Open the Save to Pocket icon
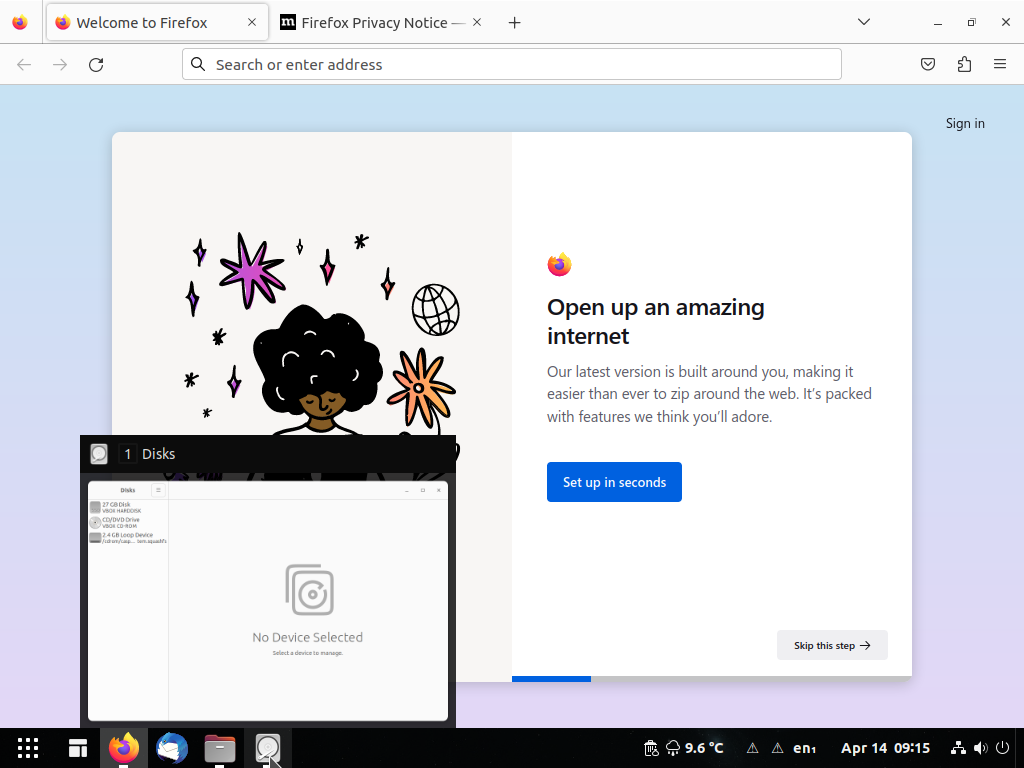Image resolution: width=1024 pixels, height=768 pixels. [928, 64]
